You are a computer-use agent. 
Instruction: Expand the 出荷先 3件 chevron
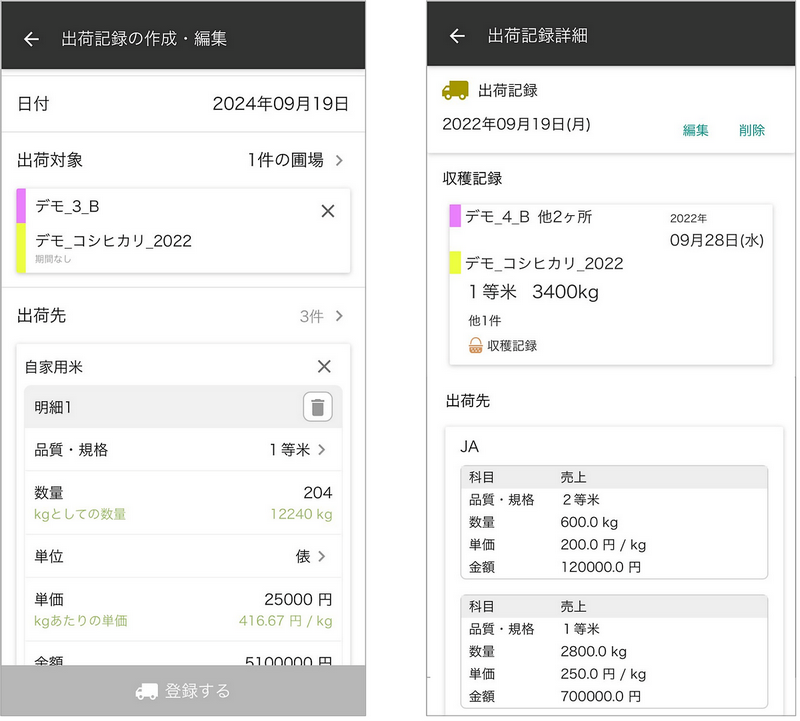point(339,316)
